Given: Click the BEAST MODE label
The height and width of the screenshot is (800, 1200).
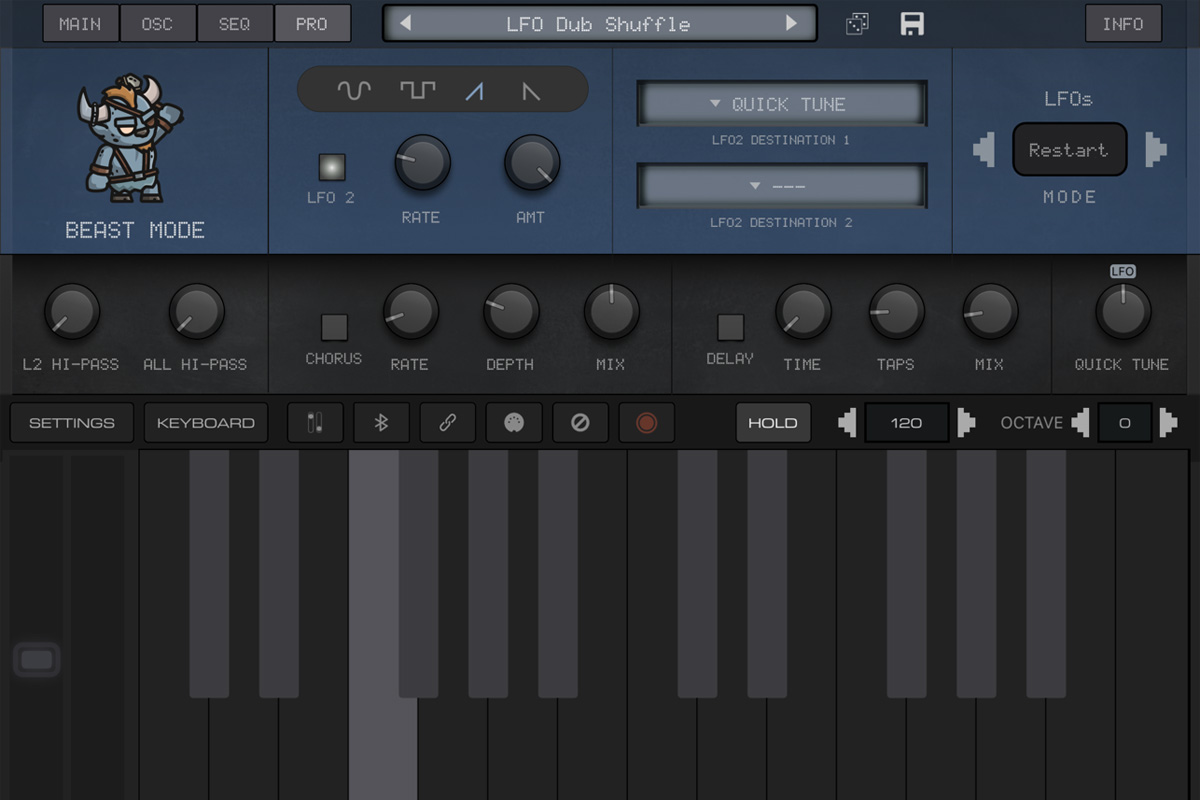Looking at the screenshot, I should pyautogui.click(x=135, y=230).
